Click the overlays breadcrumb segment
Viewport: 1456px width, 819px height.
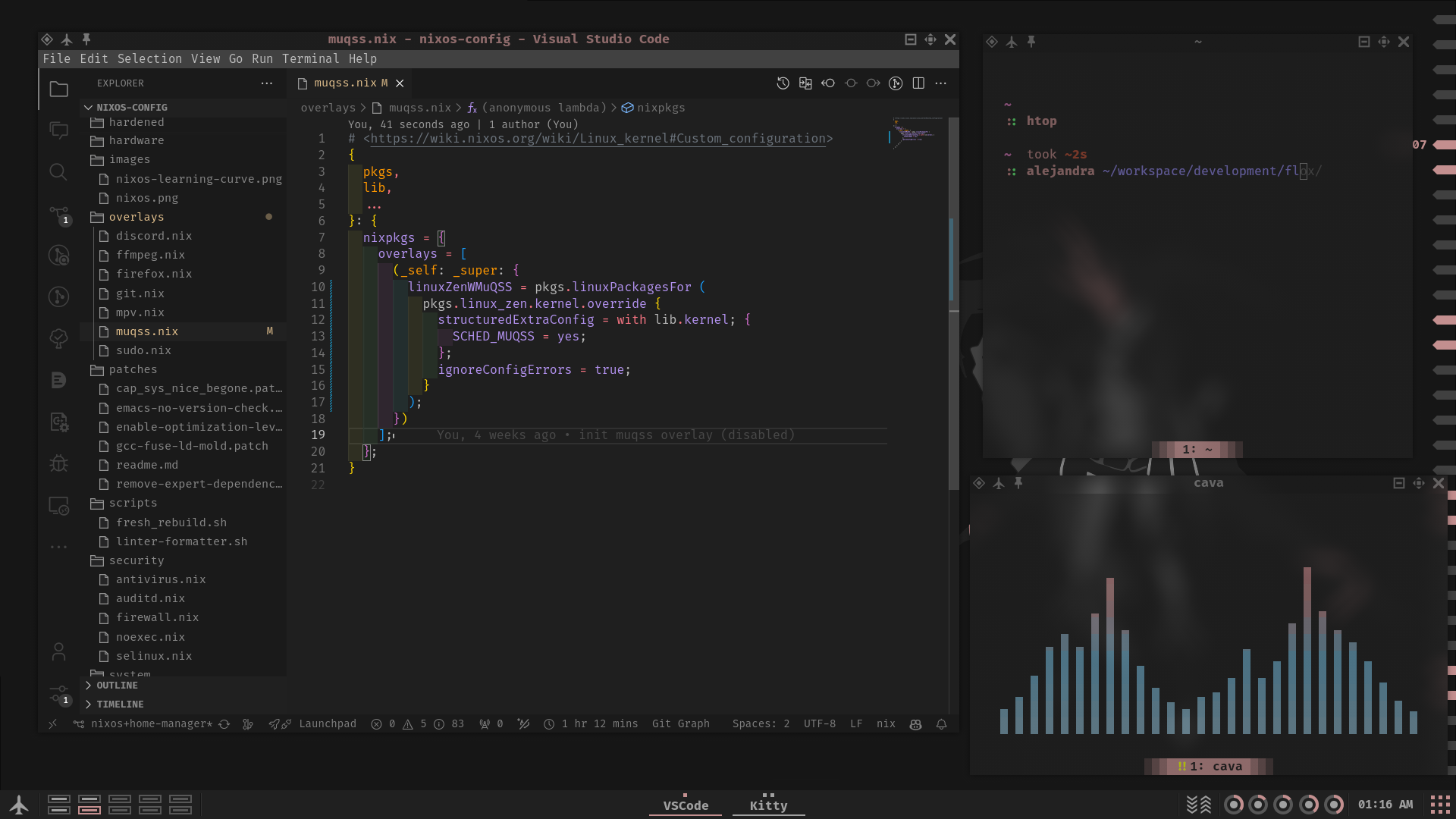(328, 108)
